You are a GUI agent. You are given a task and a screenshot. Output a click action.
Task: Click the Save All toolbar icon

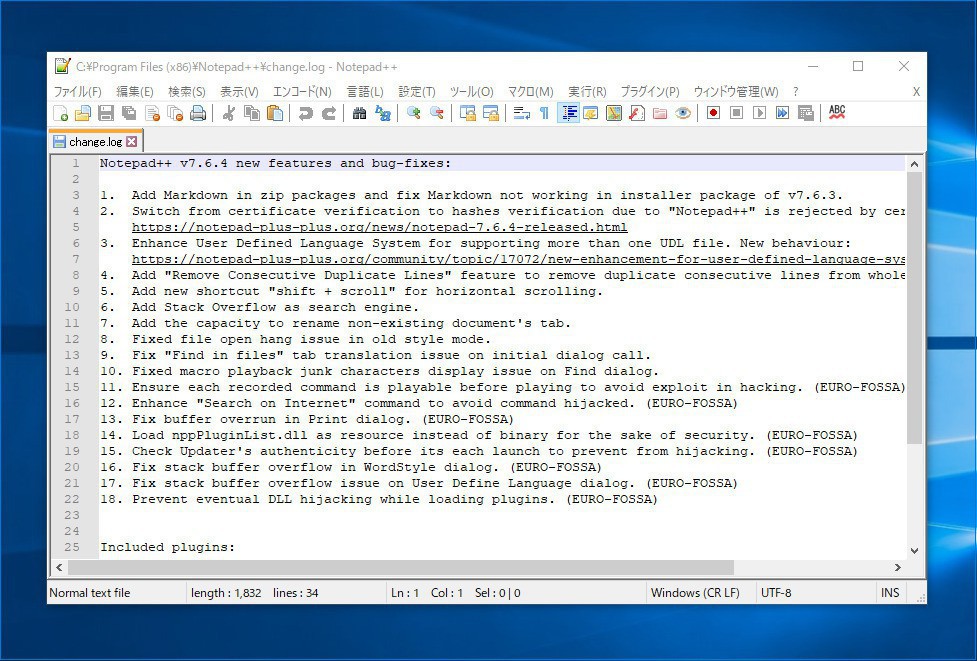pos(129,113)
